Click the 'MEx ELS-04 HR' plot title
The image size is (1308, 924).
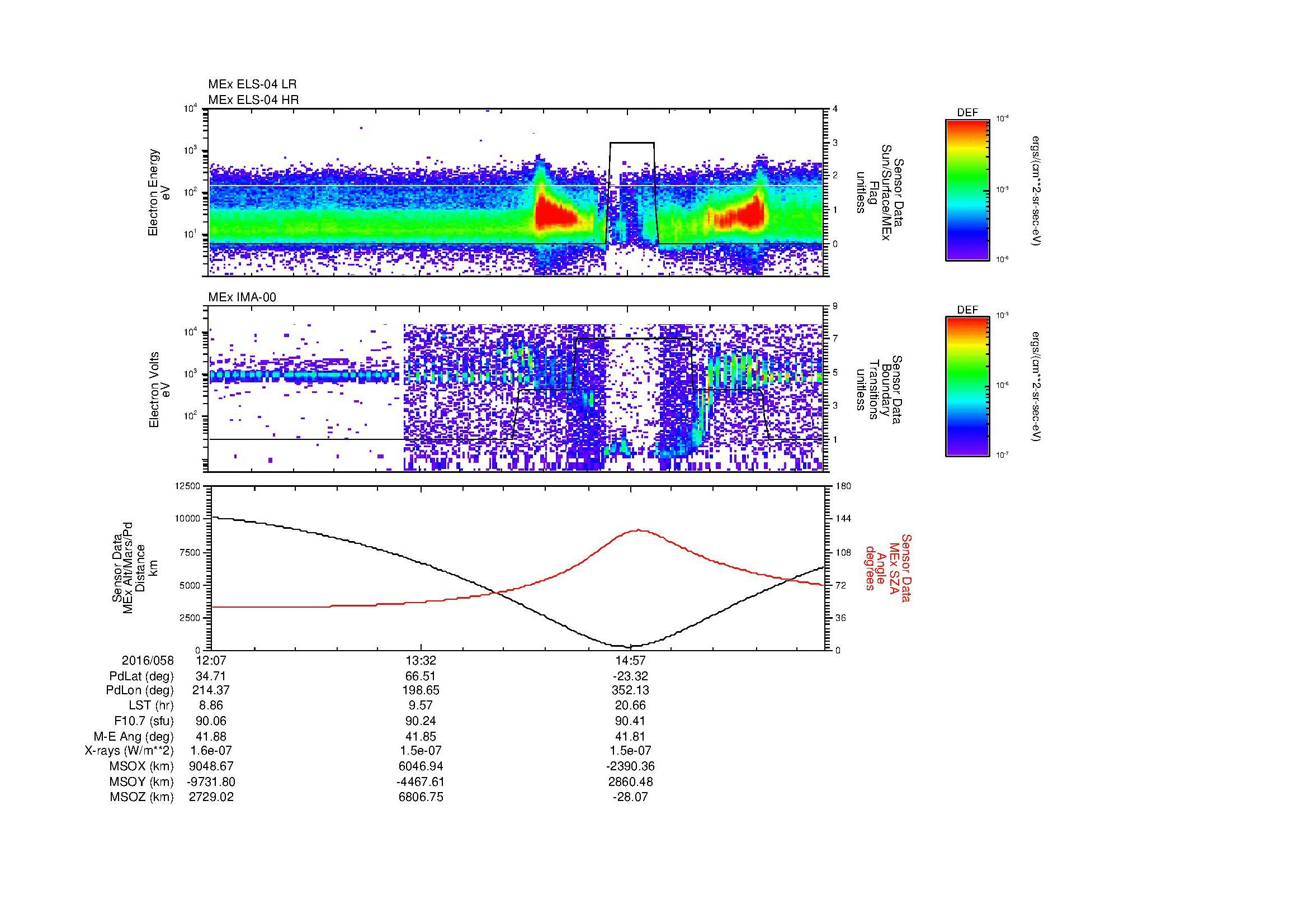point(253,99)
